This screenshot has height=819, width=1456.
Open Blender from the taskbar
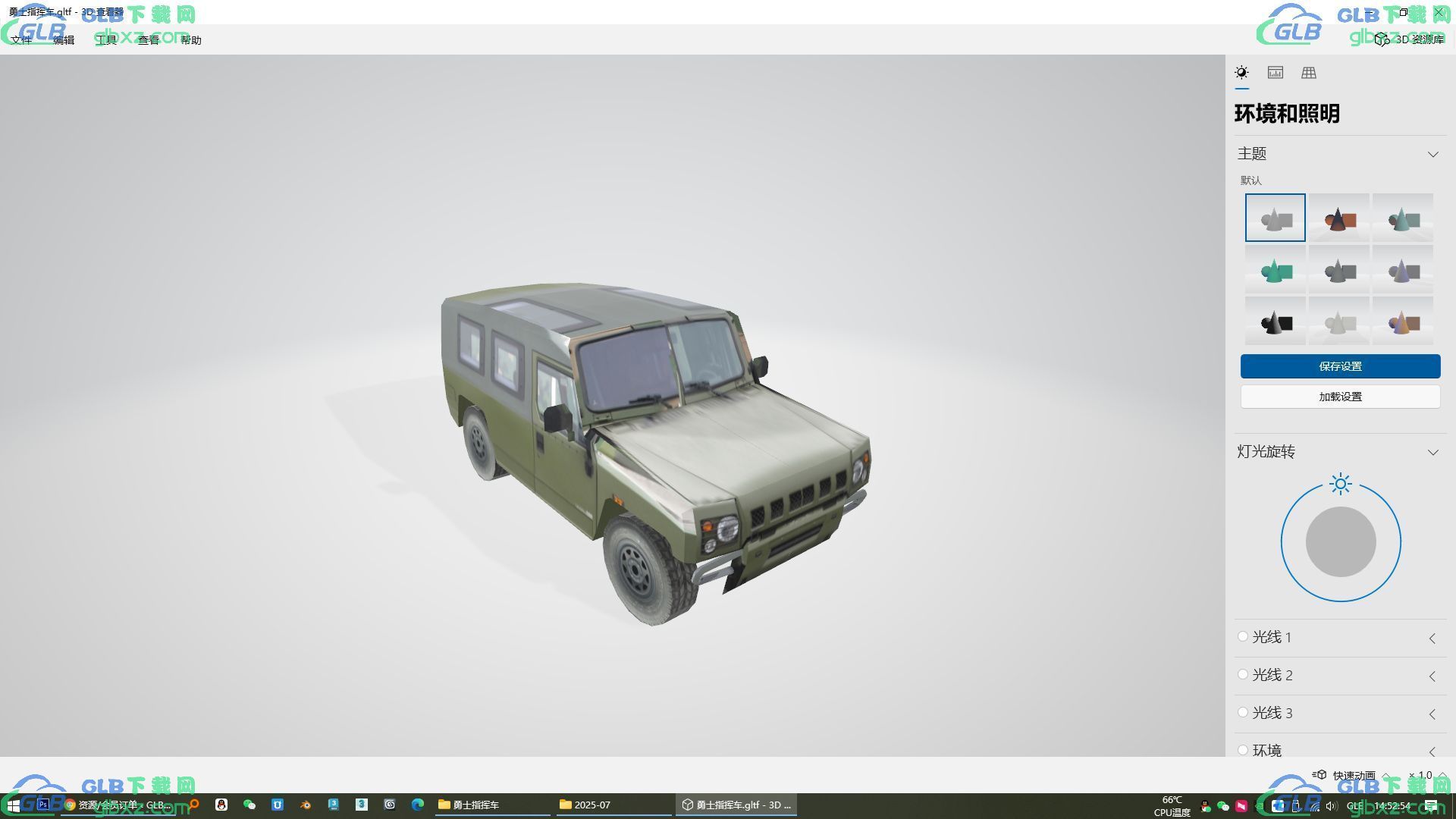click(x=306, y=805)
